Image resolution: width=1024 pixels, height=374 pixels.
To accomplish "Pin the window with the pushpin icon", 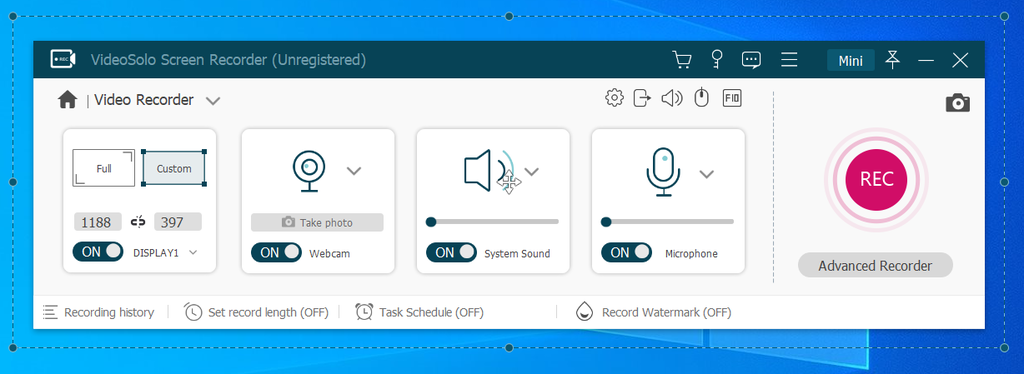I will pyautogui.click(x=892, y=60).
